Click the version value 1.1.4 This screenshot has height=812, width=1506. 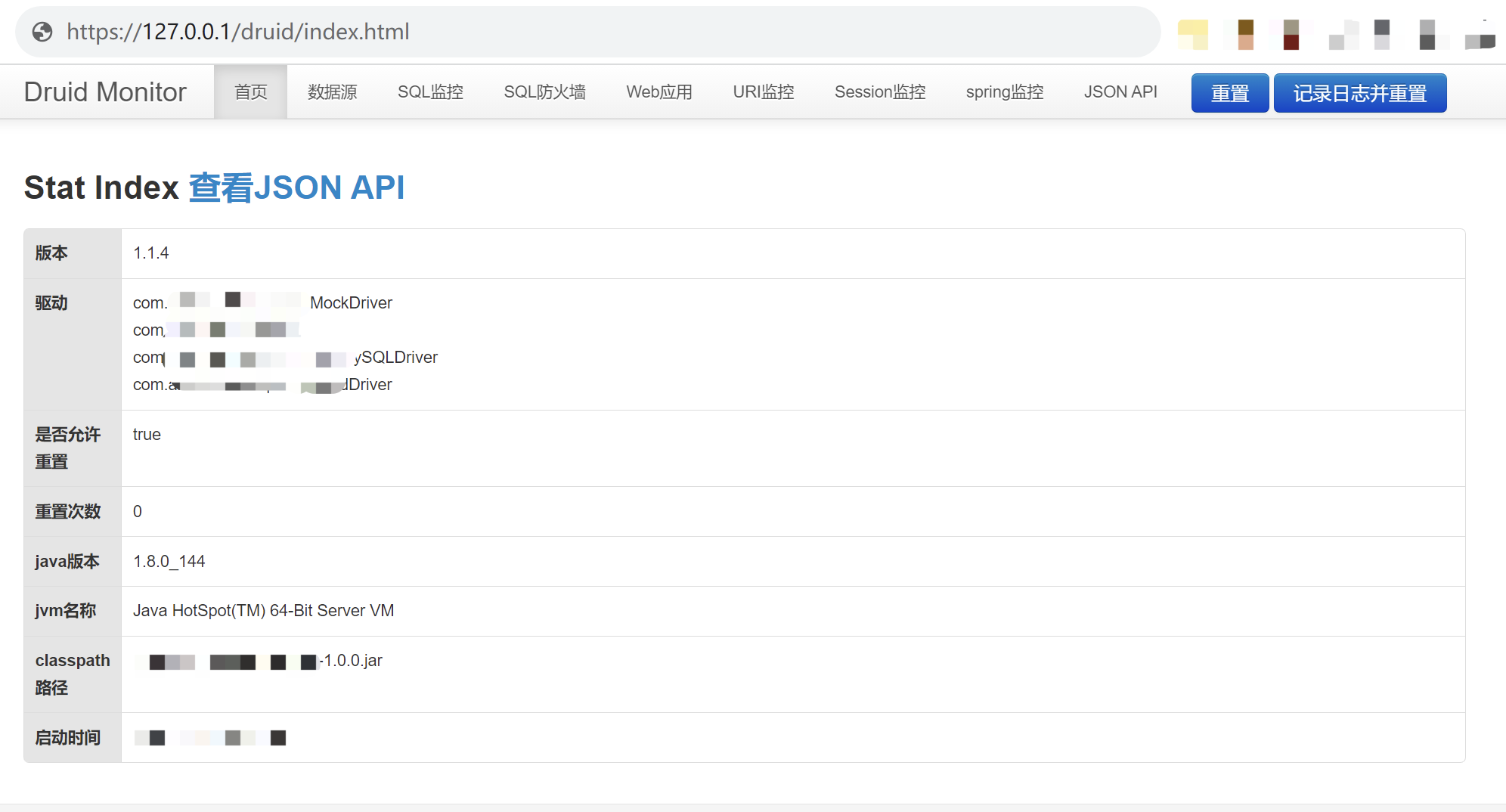point(151,253)
